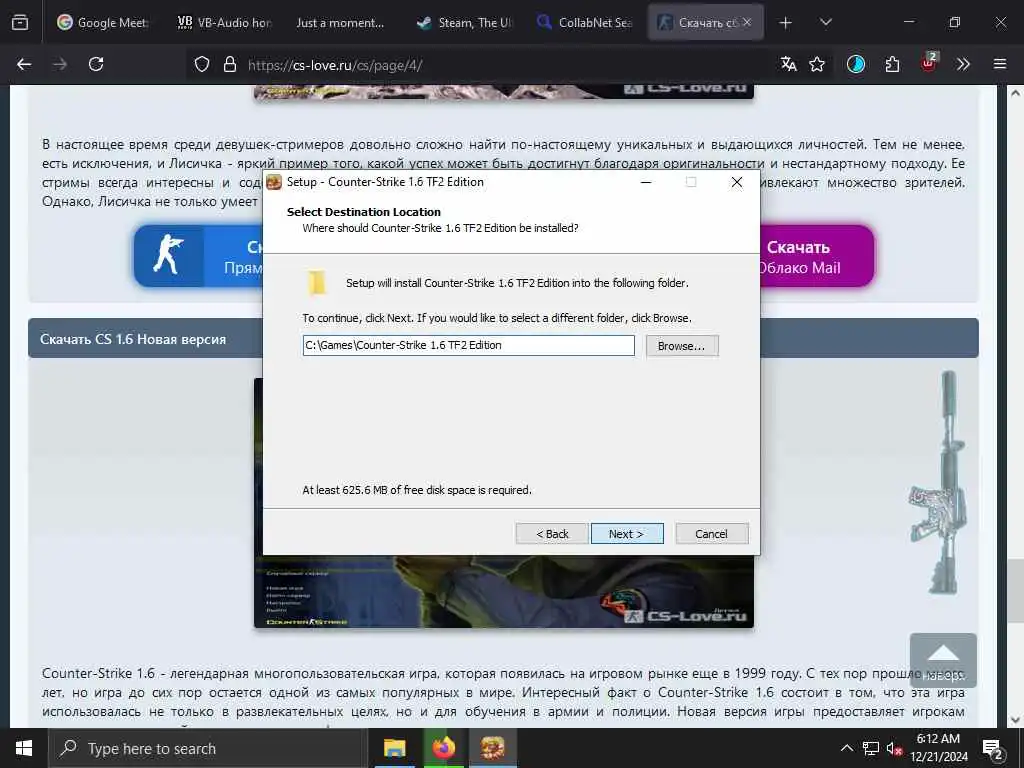The height and width of the screenshot is (768, 1024).
Task: Go back in the setup wizard
Action: pyautogui.click(x=552, y=534)
